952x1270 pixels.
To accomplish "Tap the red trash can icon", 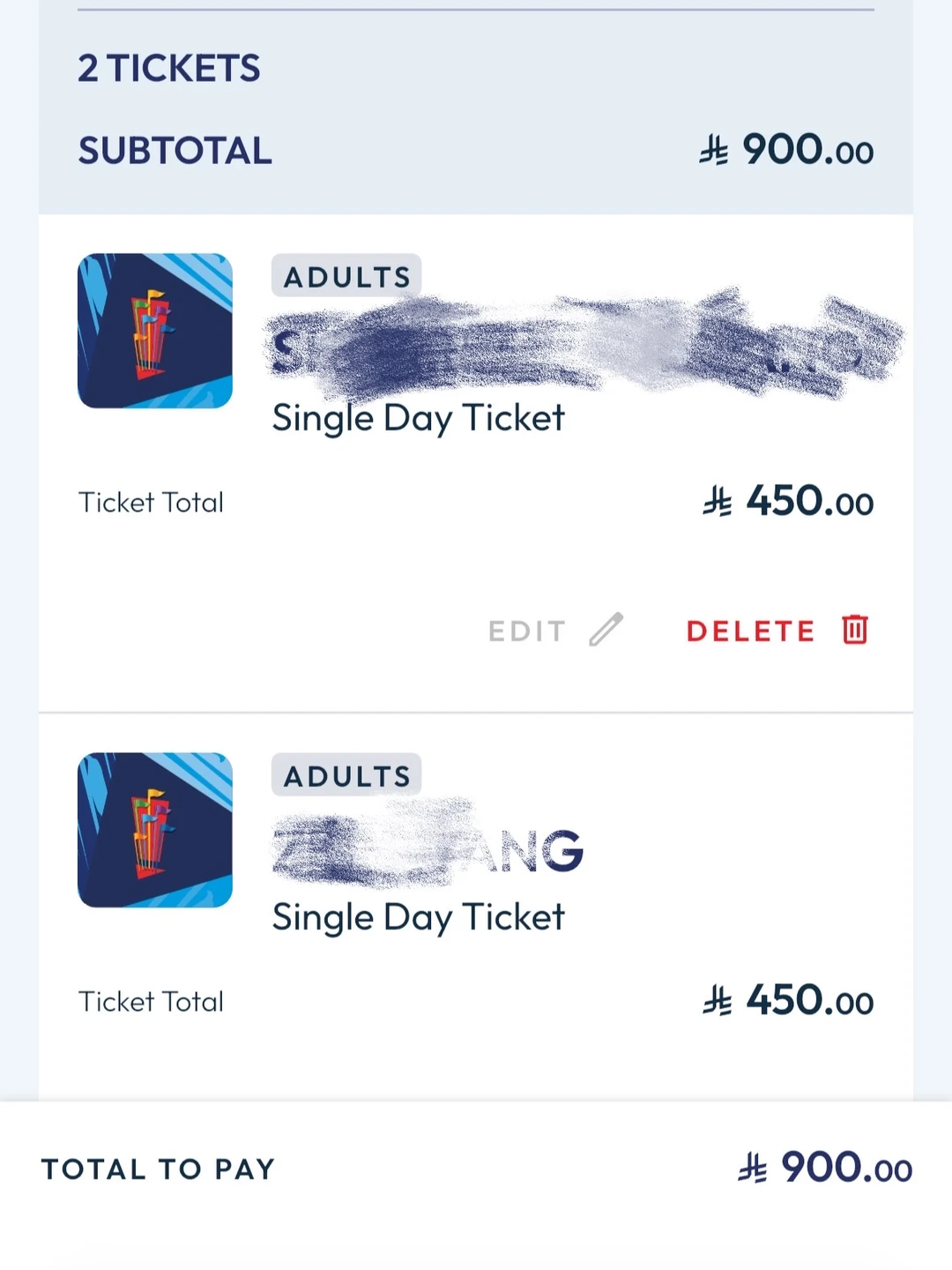I will 854,630.
